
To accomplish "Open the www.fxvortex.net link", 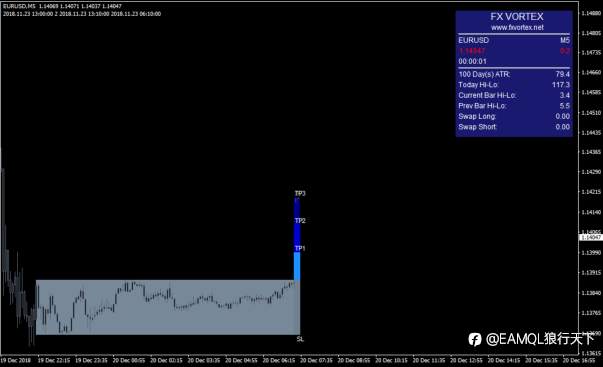I will coord(517,28).
